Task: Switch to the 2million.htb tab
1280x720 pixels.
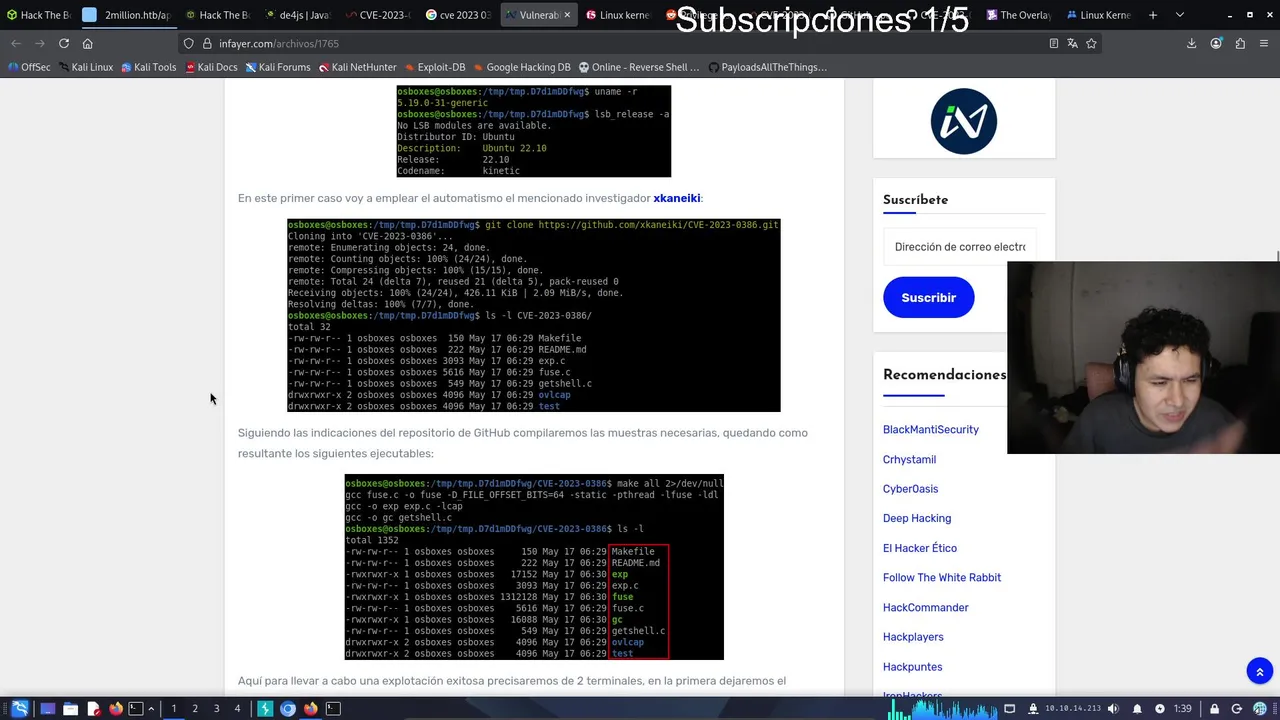Action: coord(128,15)
